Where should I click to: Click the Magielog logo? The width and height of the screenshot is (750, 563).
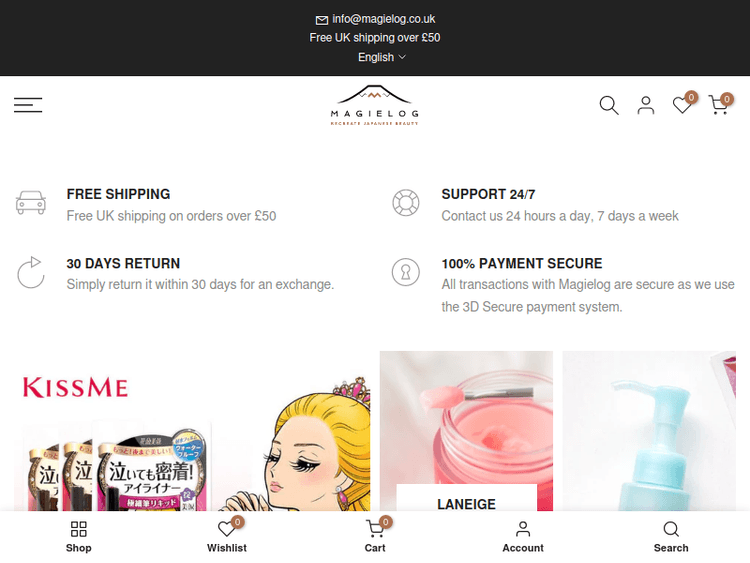click(375, 105)
